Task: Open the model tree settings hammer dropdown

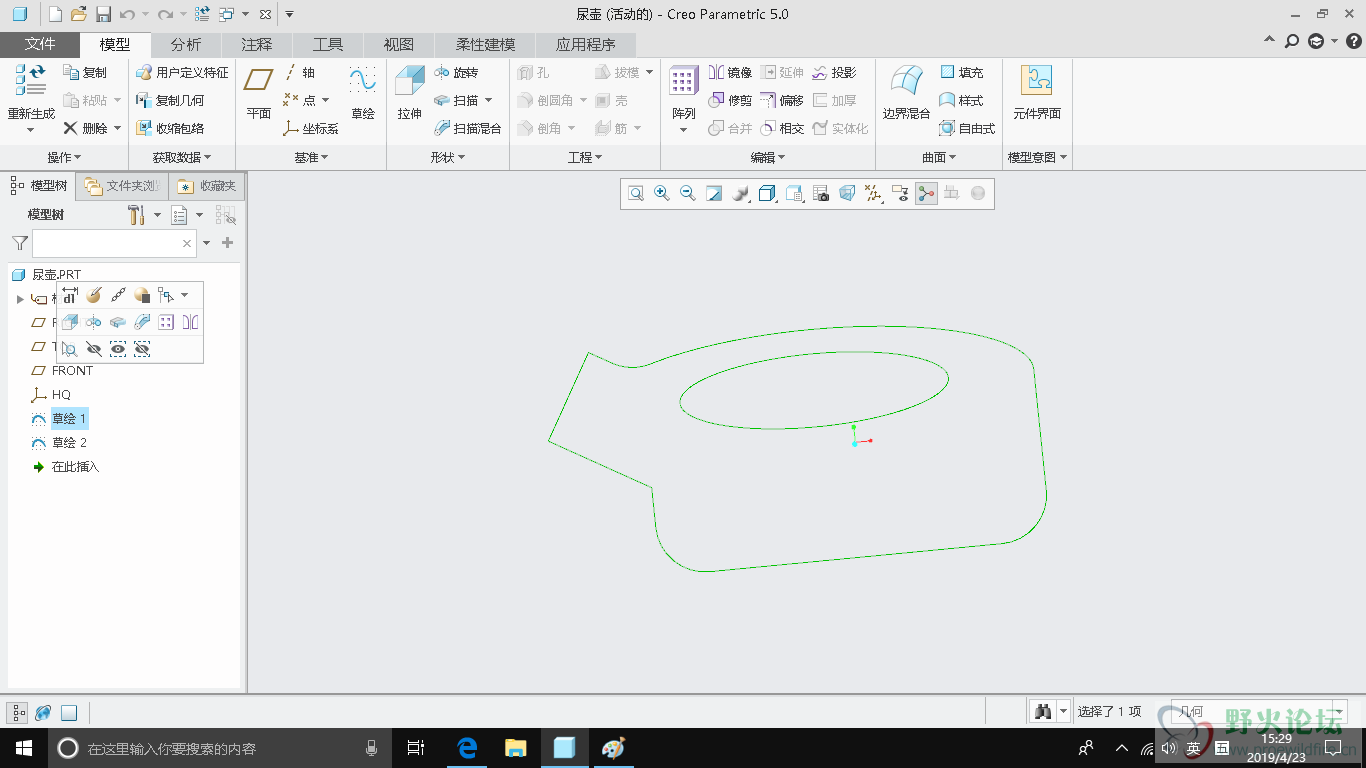Action: point(145,215)
